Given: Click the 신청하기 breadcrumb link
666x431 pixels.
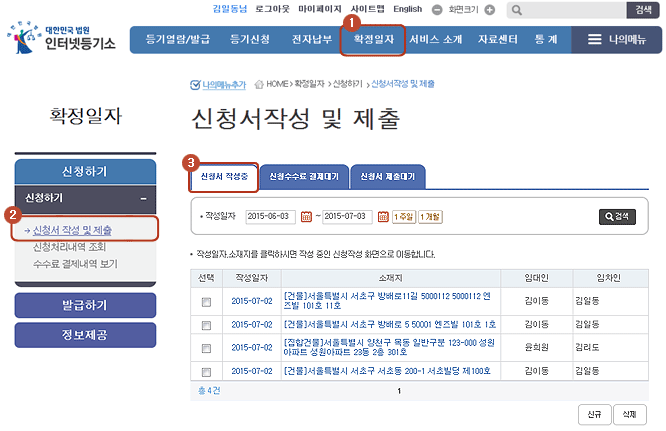Looking at the screenshot, I should pos(347,84).
